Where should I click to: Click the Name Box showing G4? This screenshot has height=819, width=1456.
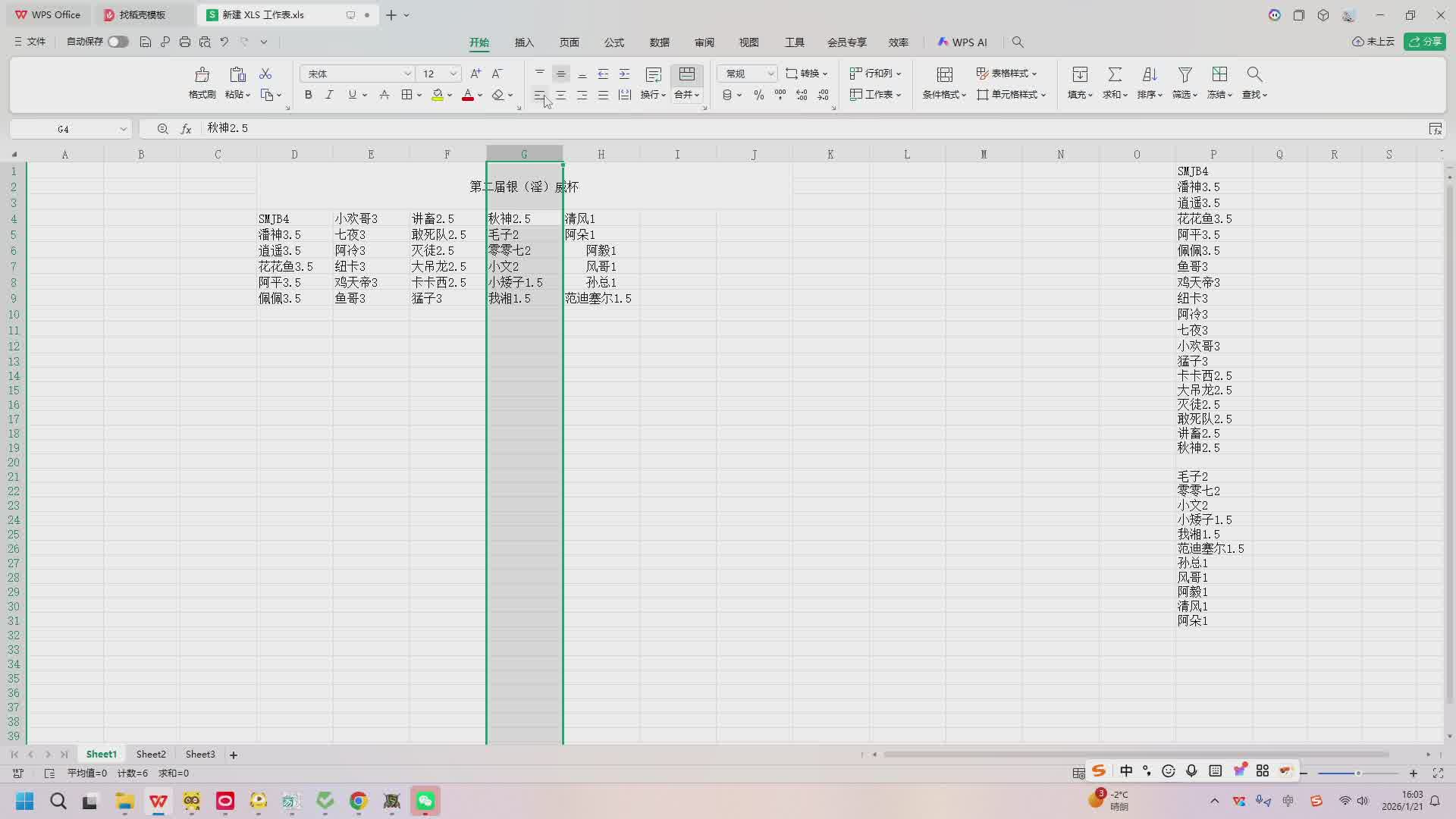(x=64, y=129)
